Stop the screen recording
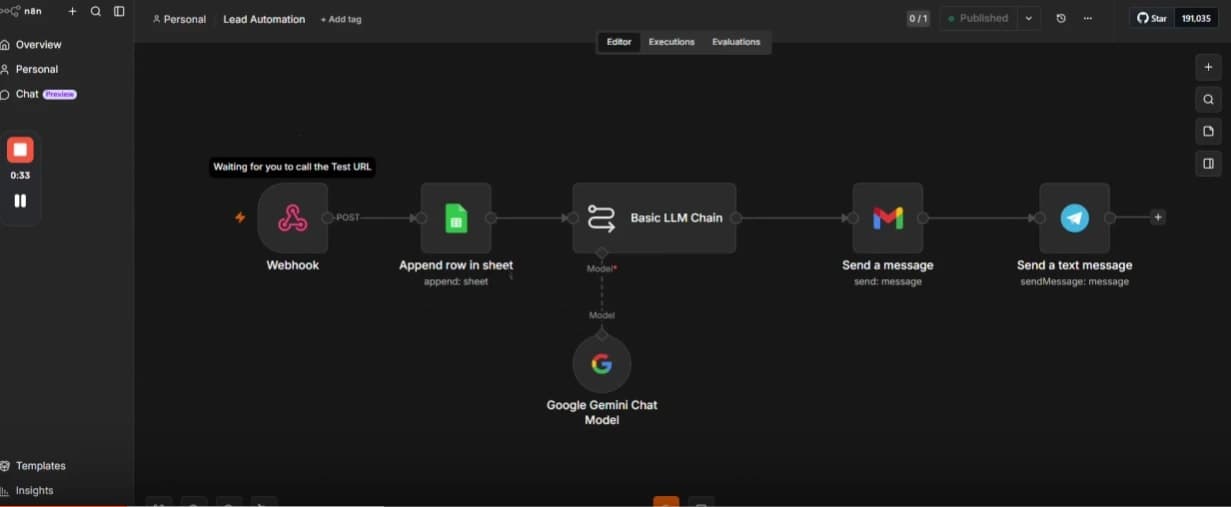This screenshot has height=507, width=1231. tap(20, 150)
